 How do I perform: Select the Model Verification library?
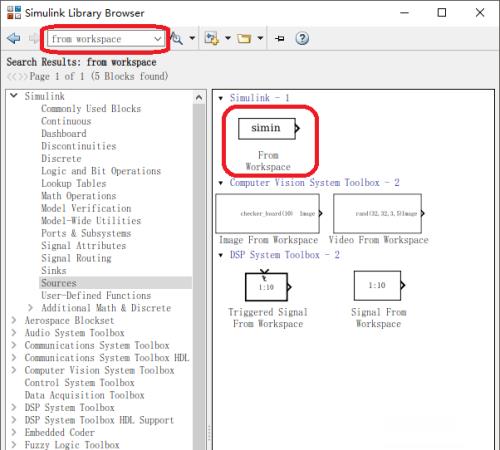[86, 208]
